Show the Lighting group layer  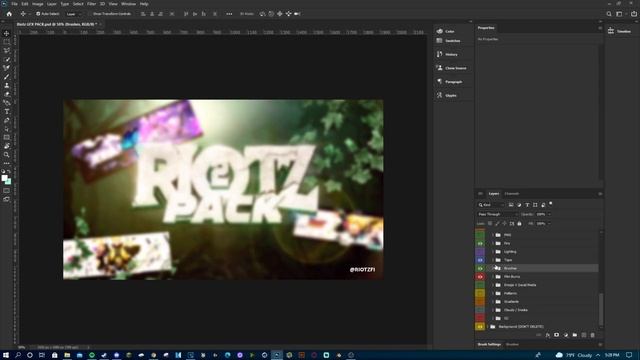[x=480, y=251]
